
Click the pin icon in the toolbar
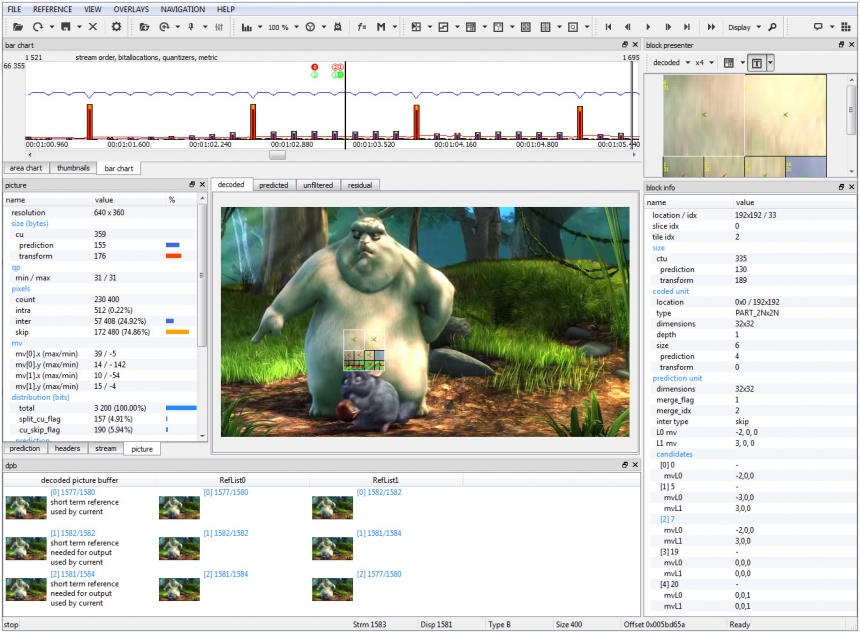[191, 27]
